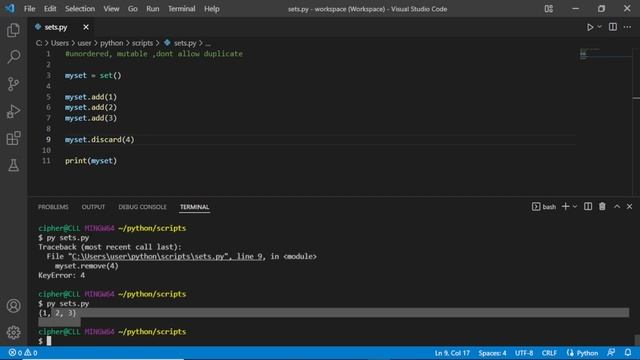Image resolution: width=640 pixels, height=360 pixels.
Task: Expand run options dropdown next to play
Action: point(600,27)
